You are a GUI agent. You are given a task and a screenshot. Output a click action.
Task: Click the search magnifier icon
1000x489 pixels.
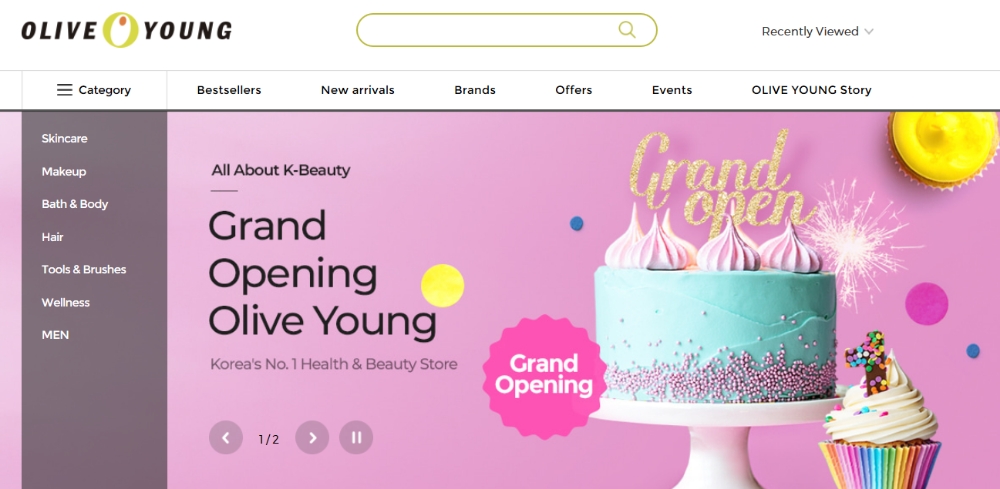[x=627, y=30]
